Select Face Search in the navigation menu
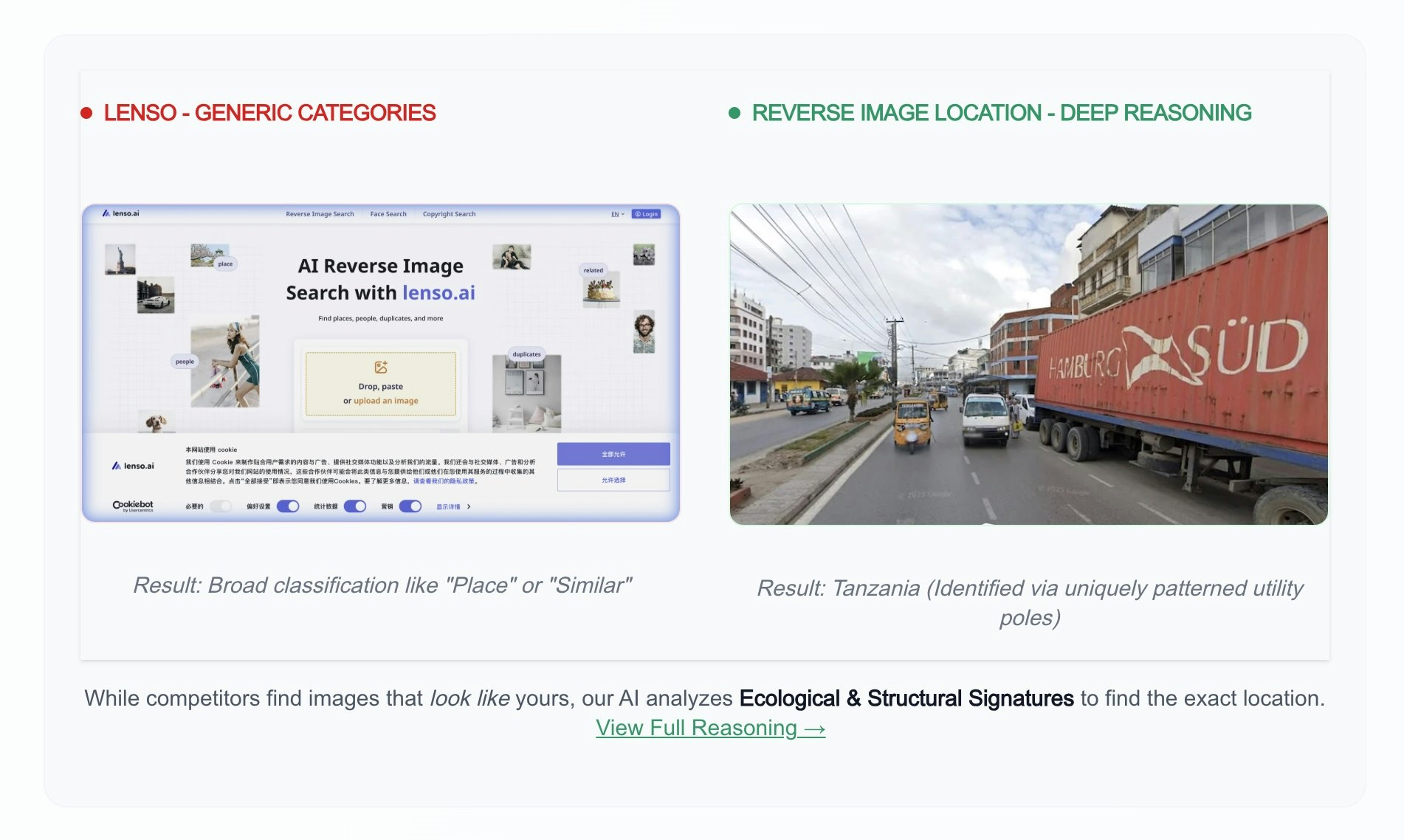 tap(388, 214)
